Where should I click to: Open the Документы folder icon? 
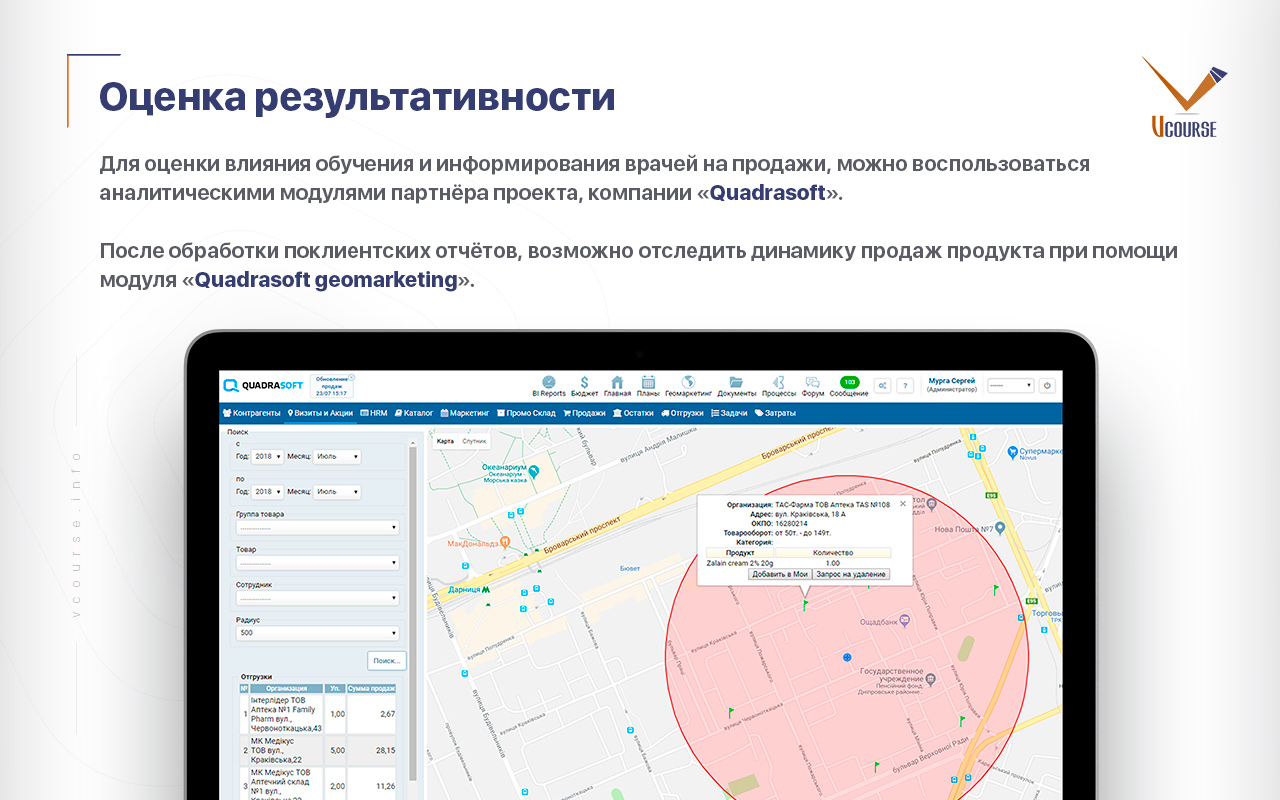[x=736, y=386]
